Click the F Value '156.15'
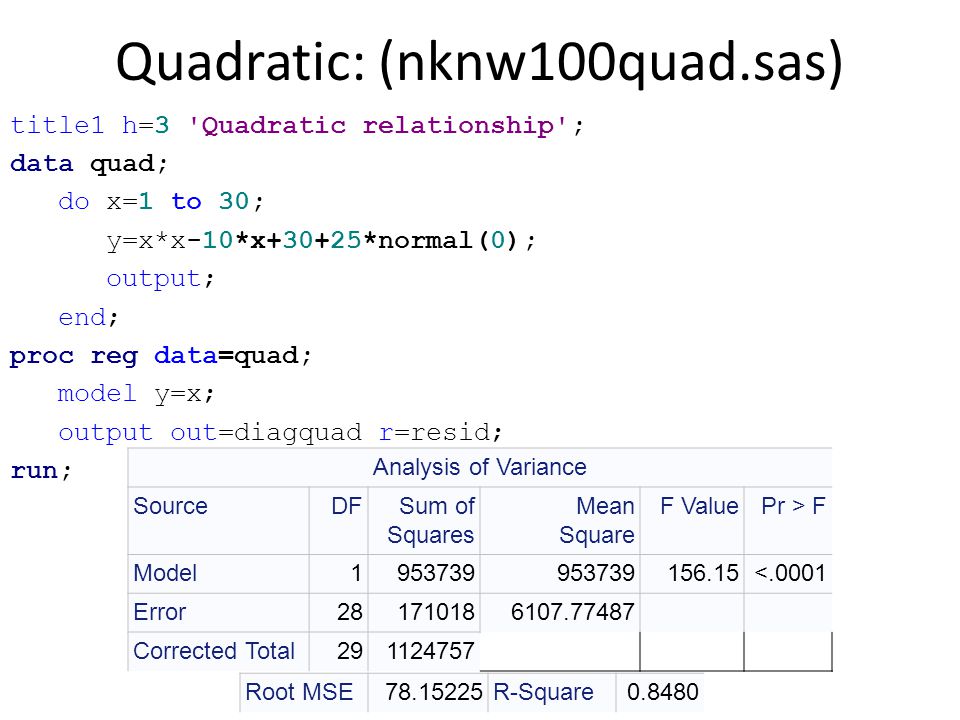The width and height of the screenshot is (960, 720). [703, 573]
